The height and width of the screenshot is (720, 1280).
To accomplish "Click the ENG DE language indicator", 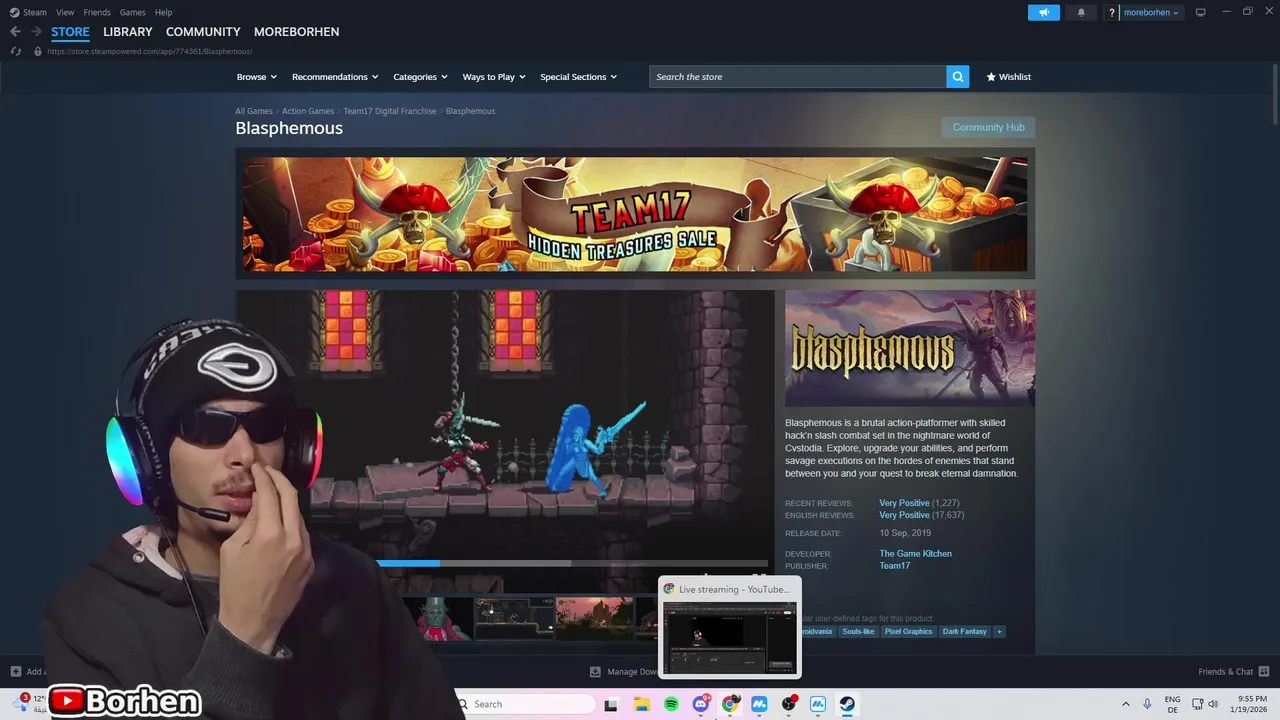I will point(1172,704).
